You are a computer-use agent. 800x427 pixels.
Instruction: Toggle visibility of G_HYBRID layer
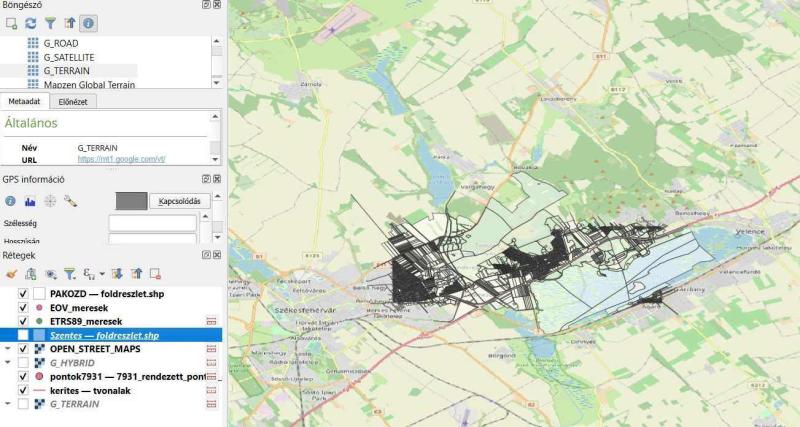pos(23,363)
